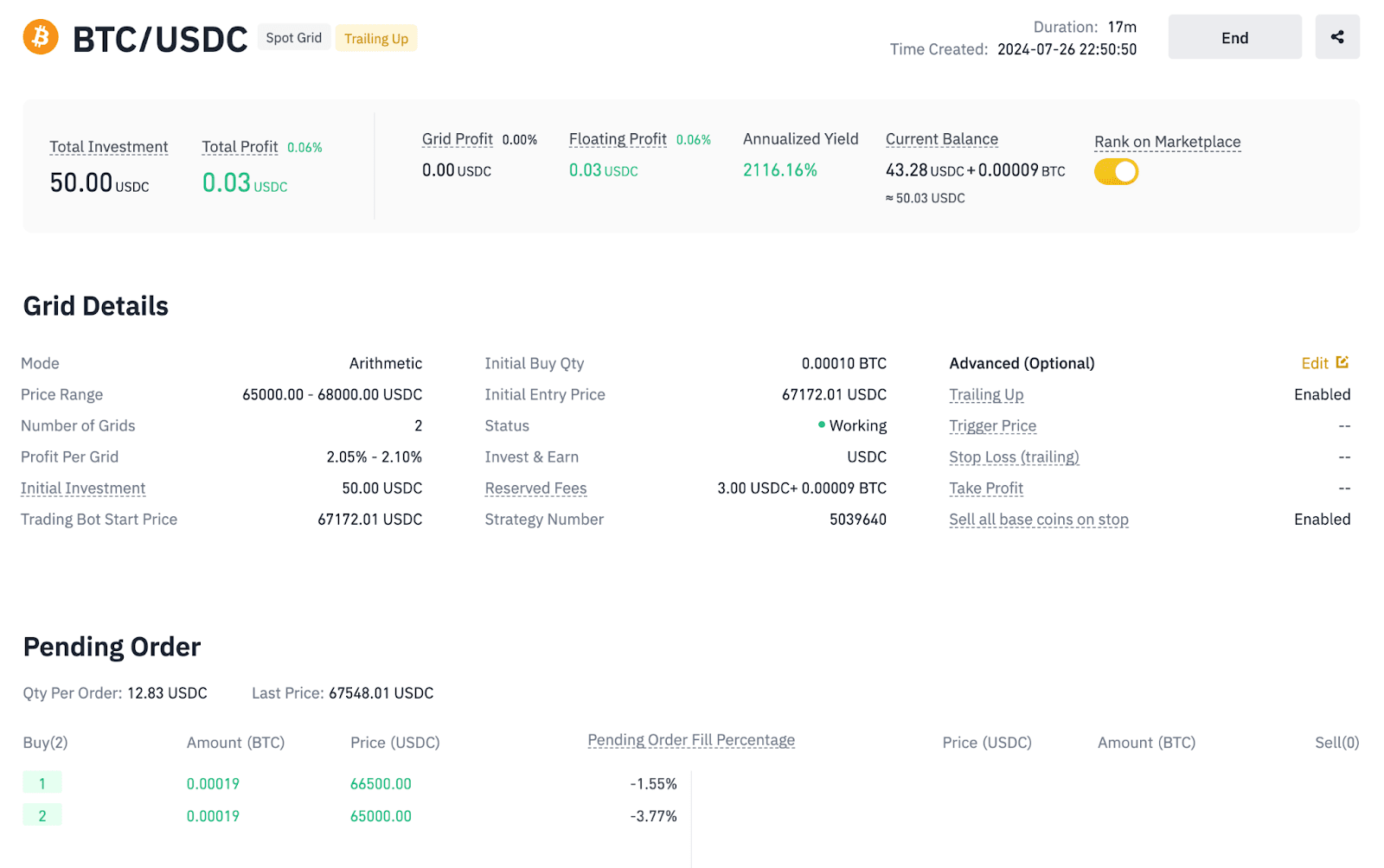
Task: Click the Trigger Price setting label
Action: (x=992, y=426)
